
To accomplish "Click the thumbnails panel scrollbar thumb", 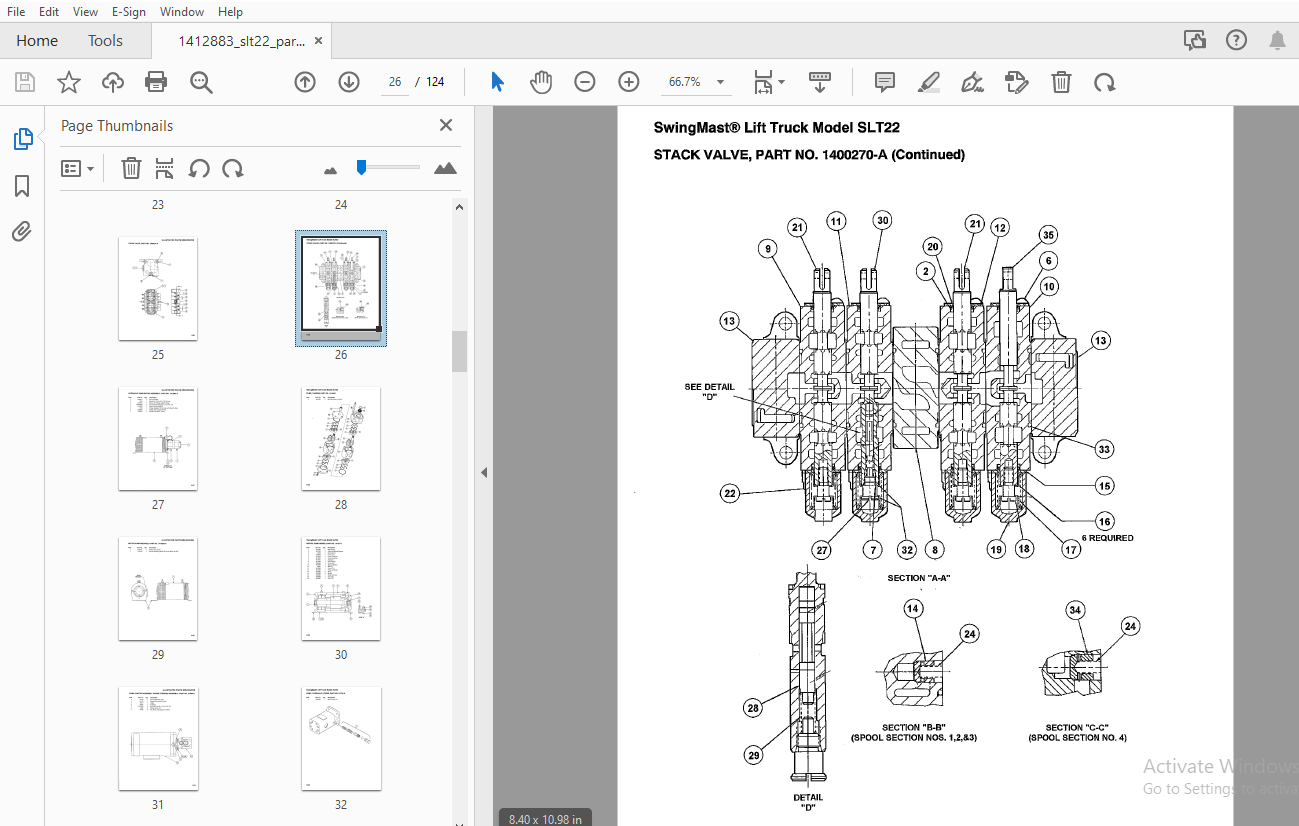I will click(459, 351).
